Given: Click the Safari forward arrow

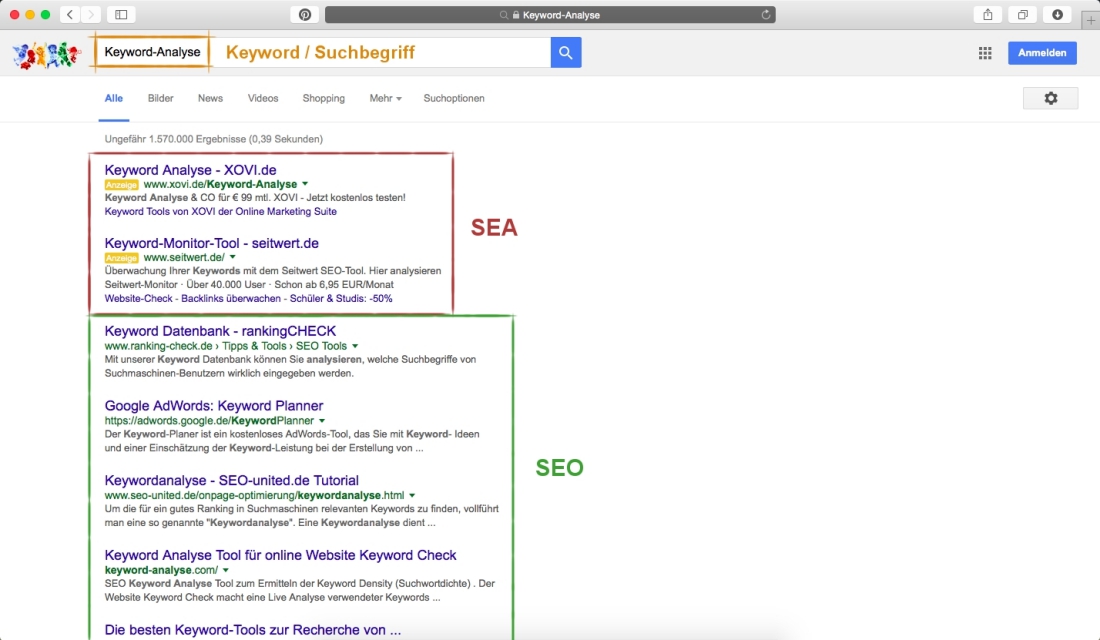Looking at the screenshot, I should 90,14.
